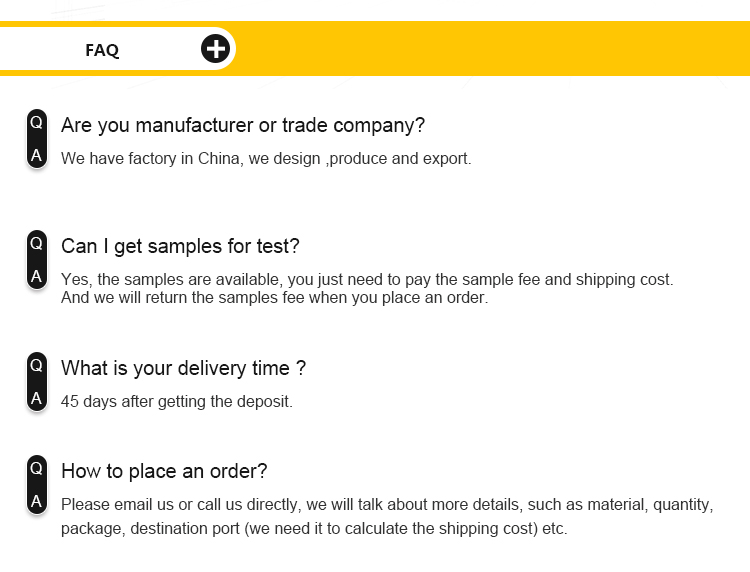Image resolution: width=750 pixels, height=572 pixels.
Task: Click the "How to place an order?" question
Action: pyautogui.click(x=164, y=471)
